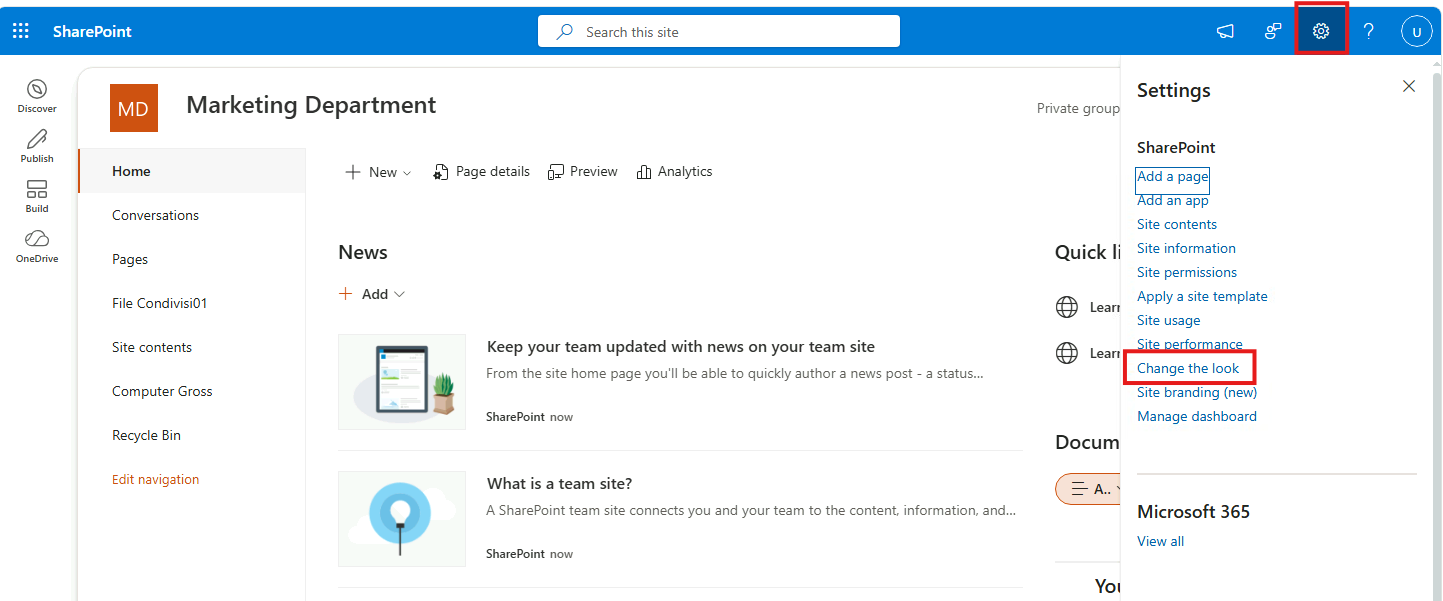
Task: Open Site permissions in Settings
Action: 1187,272
